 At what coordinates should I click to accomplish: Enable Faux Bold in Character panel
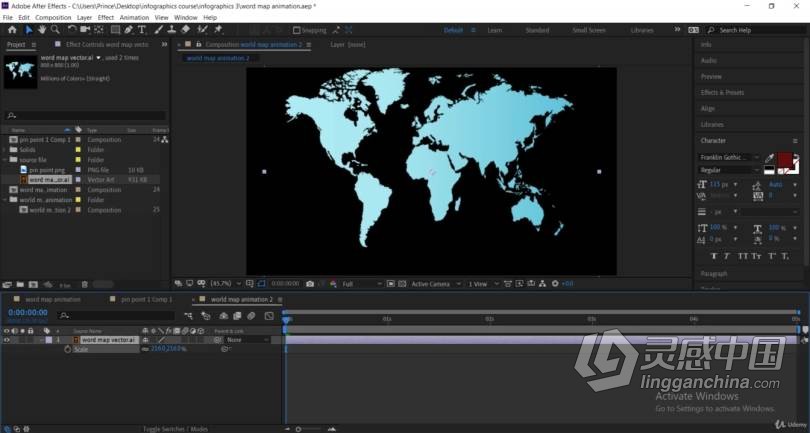pos(714,256)
